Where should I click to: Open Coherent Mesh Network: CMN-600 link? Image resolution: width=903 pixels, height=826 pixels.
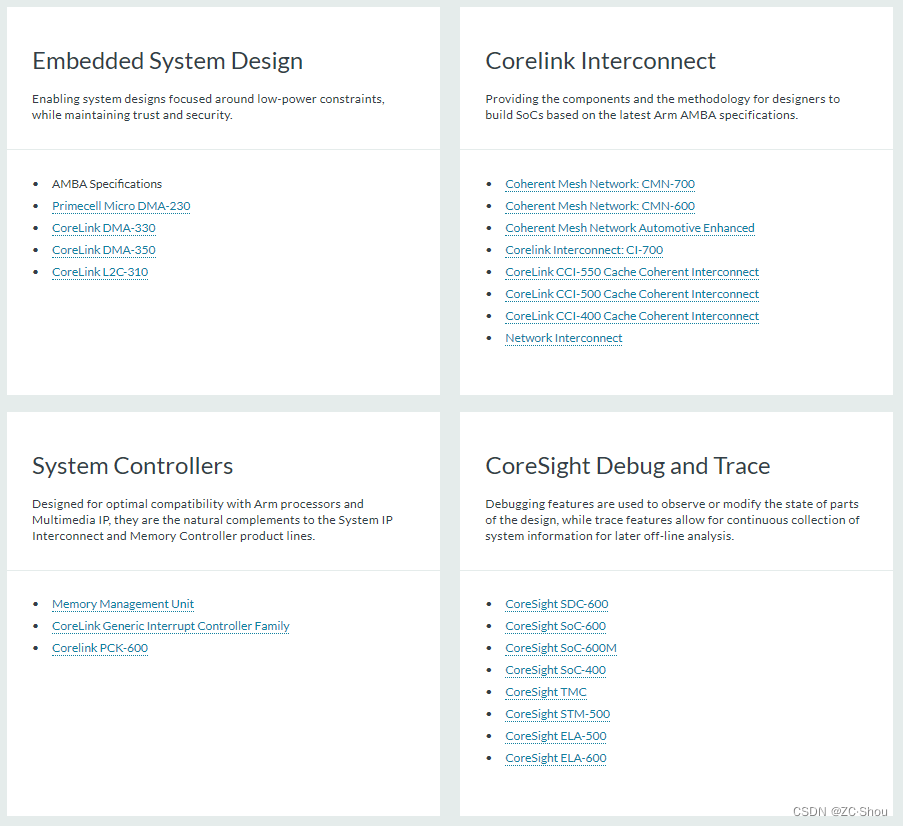coord(600,206)
